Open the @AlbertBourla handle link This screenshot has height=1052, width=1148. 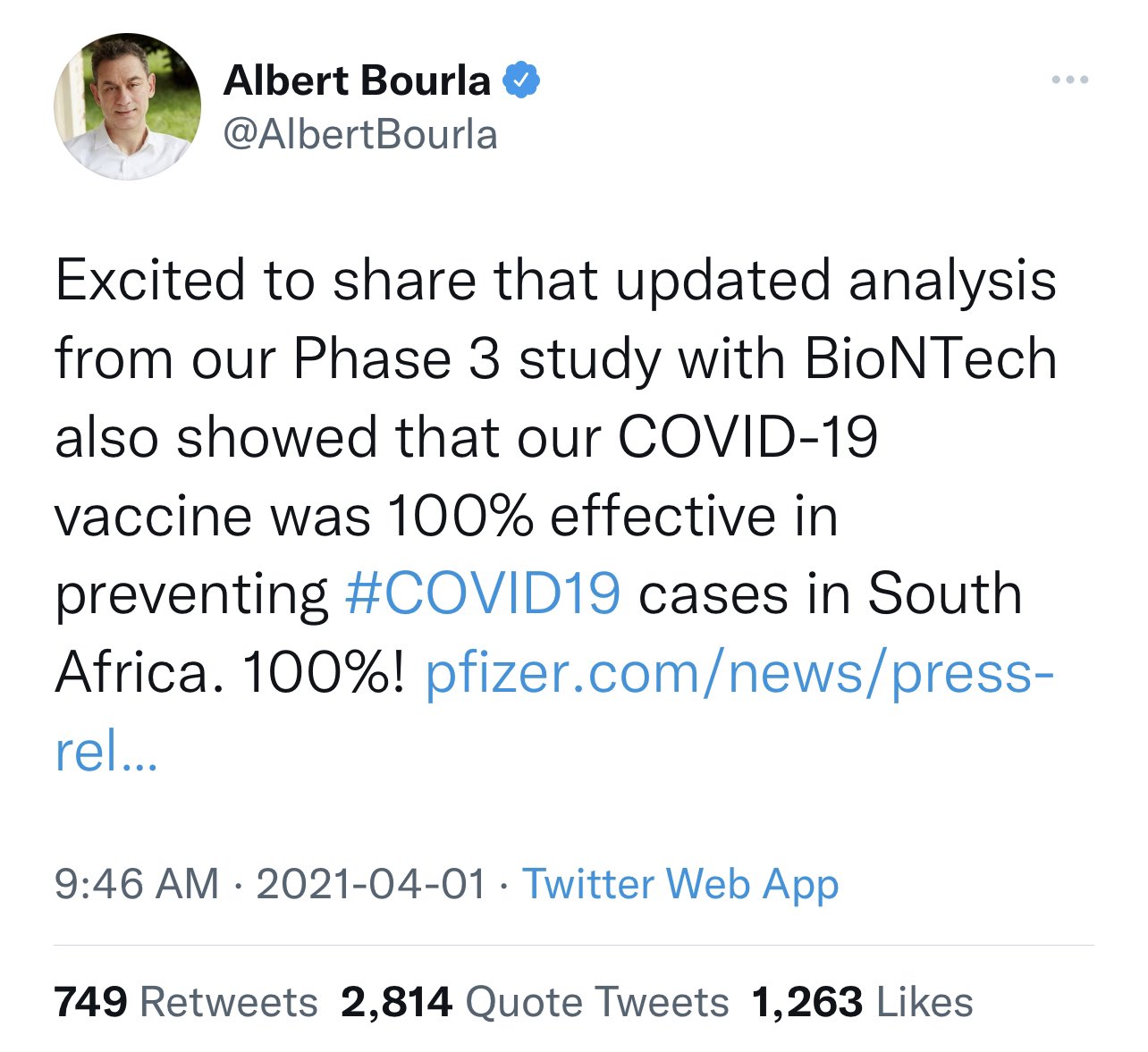tap(360, 135)
